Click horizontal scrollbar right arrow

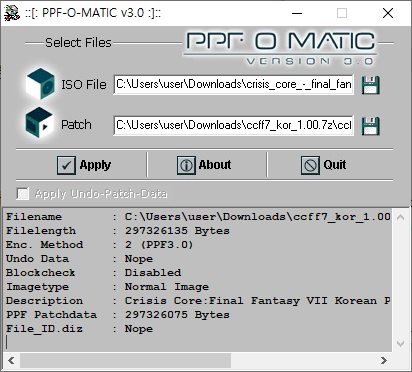point(384,360)
